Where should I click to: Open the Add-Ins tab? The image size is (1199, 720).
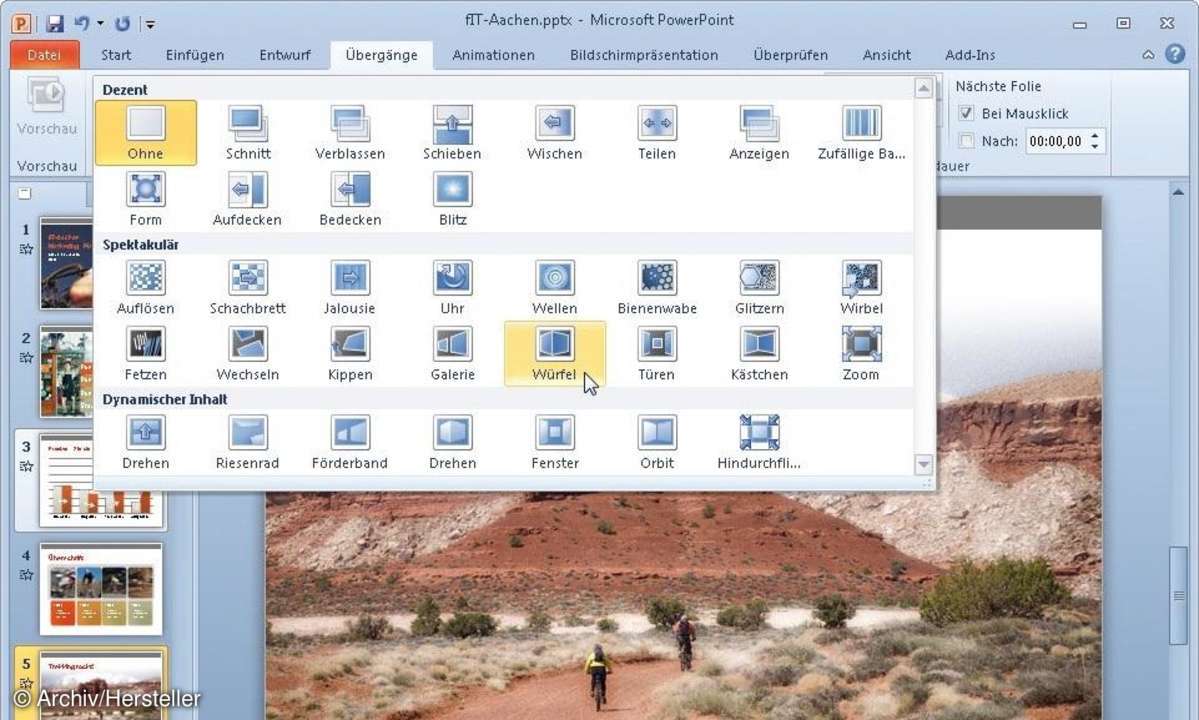click(970, 55)
